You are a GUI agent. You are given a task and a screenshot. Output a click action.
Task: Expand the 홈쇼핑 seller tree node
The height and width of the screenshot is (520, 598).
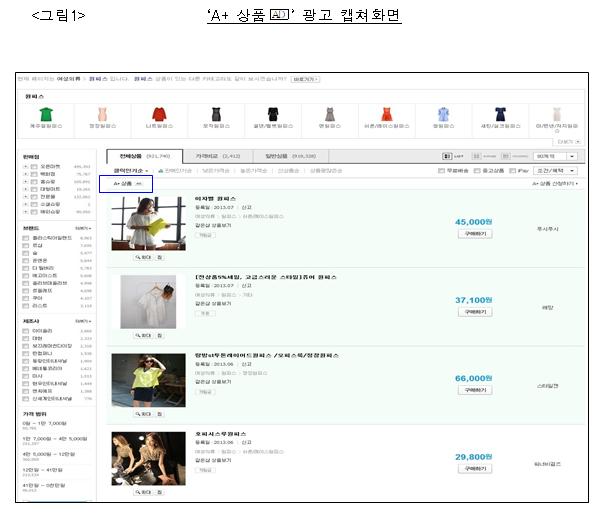pyautogui.click(x=25, y=182)
